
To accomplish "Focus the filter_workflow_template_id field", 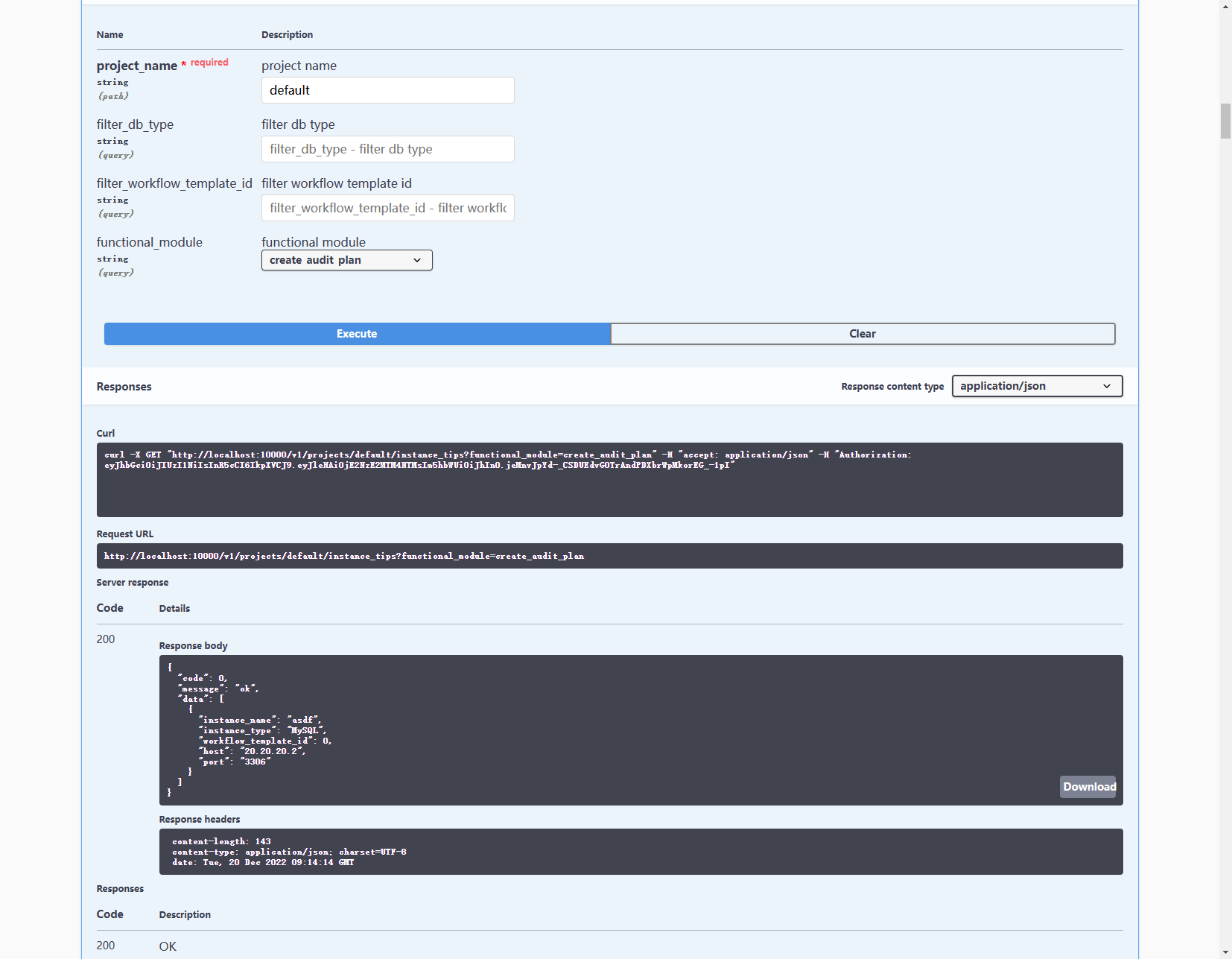I will (387, 208).
